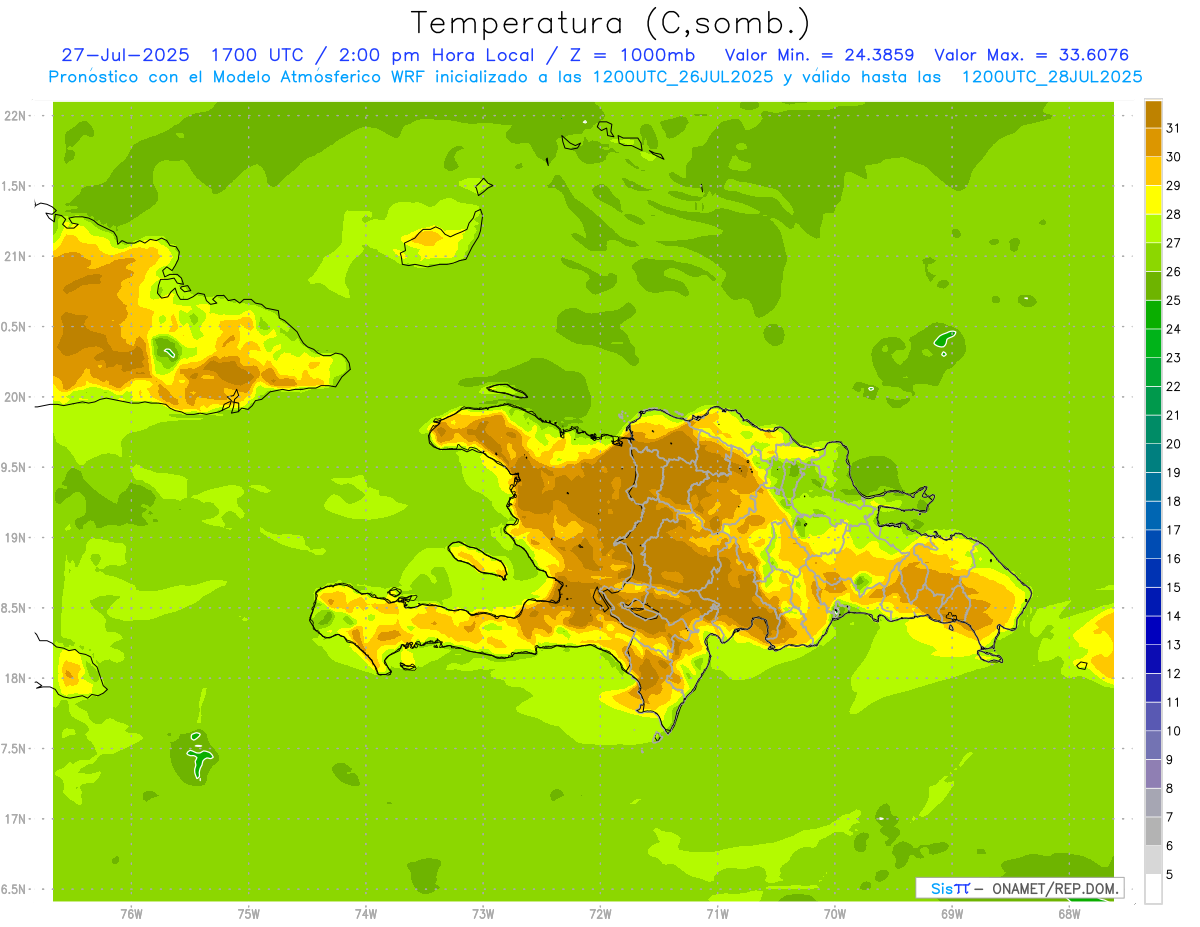
Task: Pick the brown swatch above the 31 label
Action: [x=1153, y=114]
